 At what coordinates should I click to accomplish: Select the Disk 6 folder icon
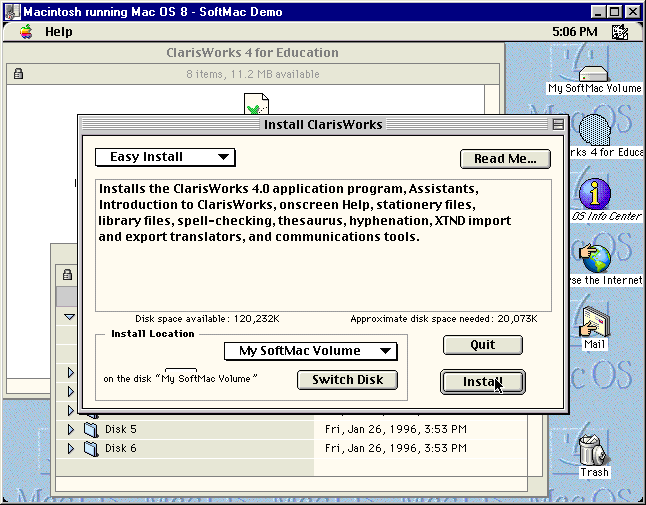click(x=91, y=449)
